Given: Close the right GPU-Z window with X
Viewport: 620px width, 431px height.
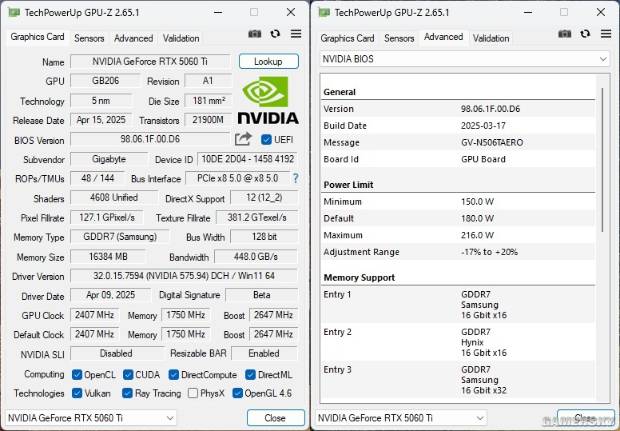Looking at the screenshot, I should tap(601, 12).
